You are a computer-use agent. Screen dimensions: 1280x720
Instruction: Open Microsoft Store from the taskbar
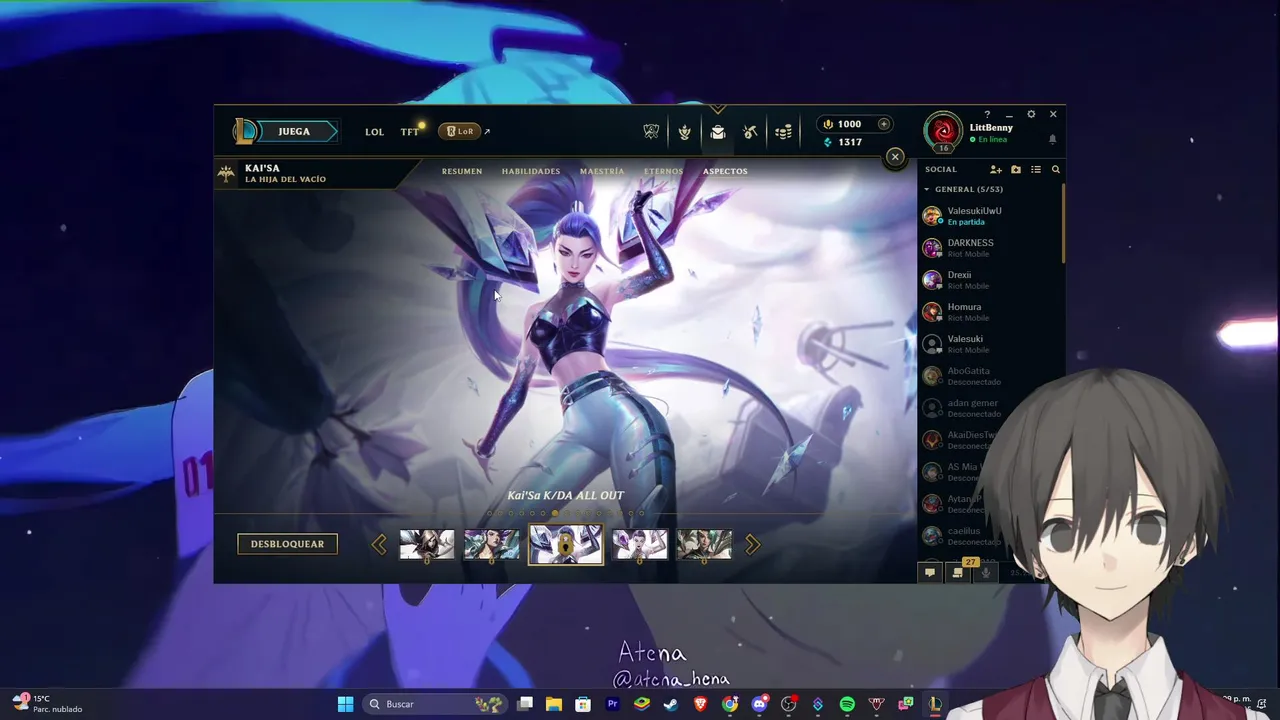(583, 704)
